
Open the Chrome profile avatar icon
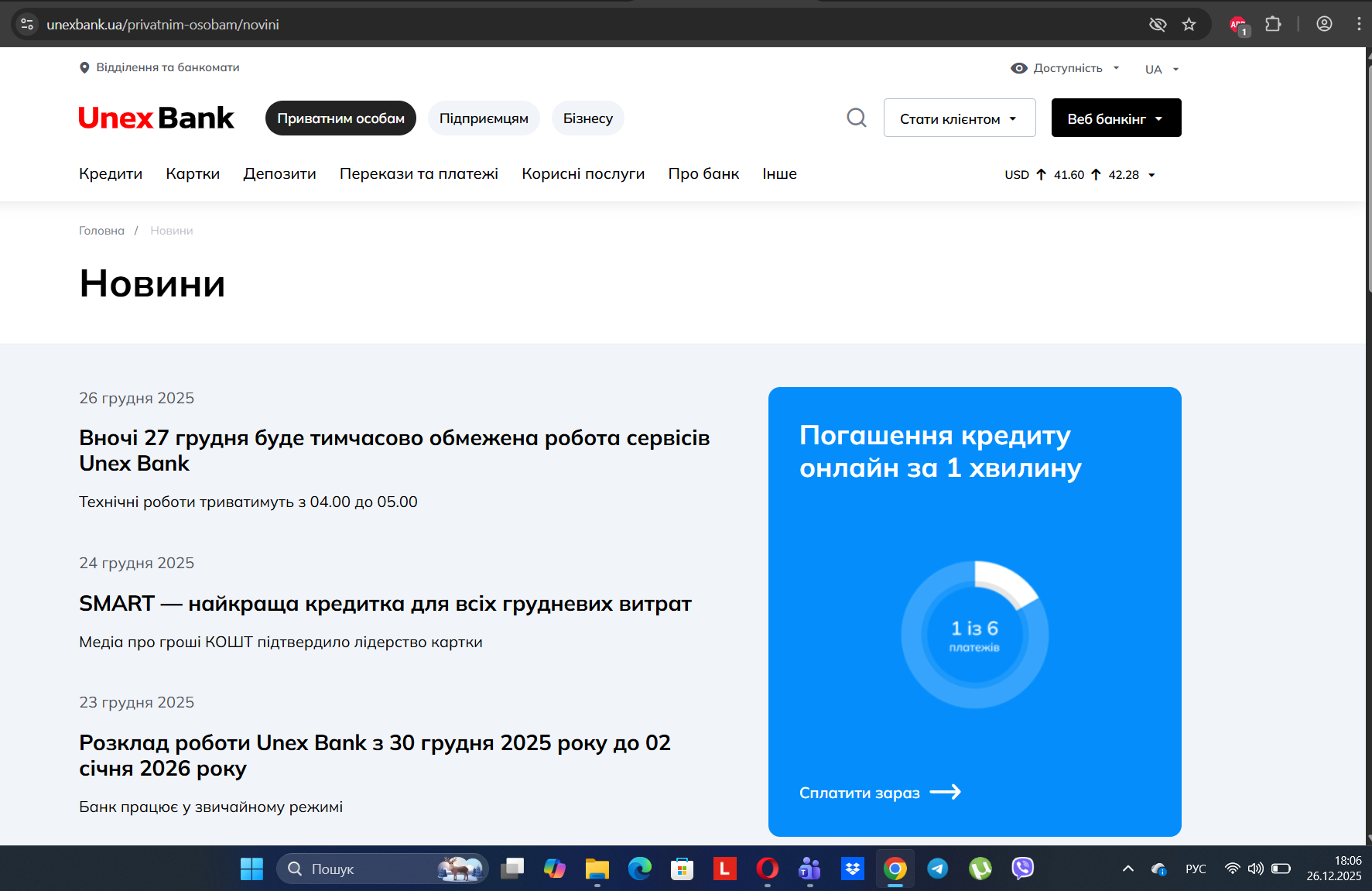tap(1324, 24)
